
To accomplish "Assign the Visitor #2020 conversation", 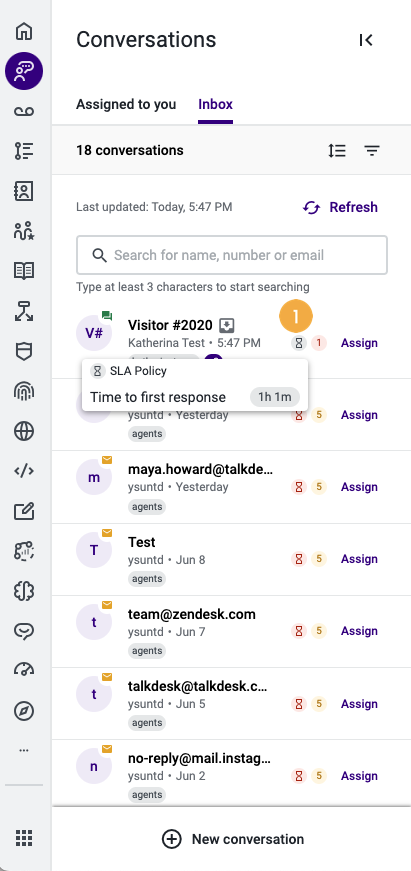I will point(359,343).
